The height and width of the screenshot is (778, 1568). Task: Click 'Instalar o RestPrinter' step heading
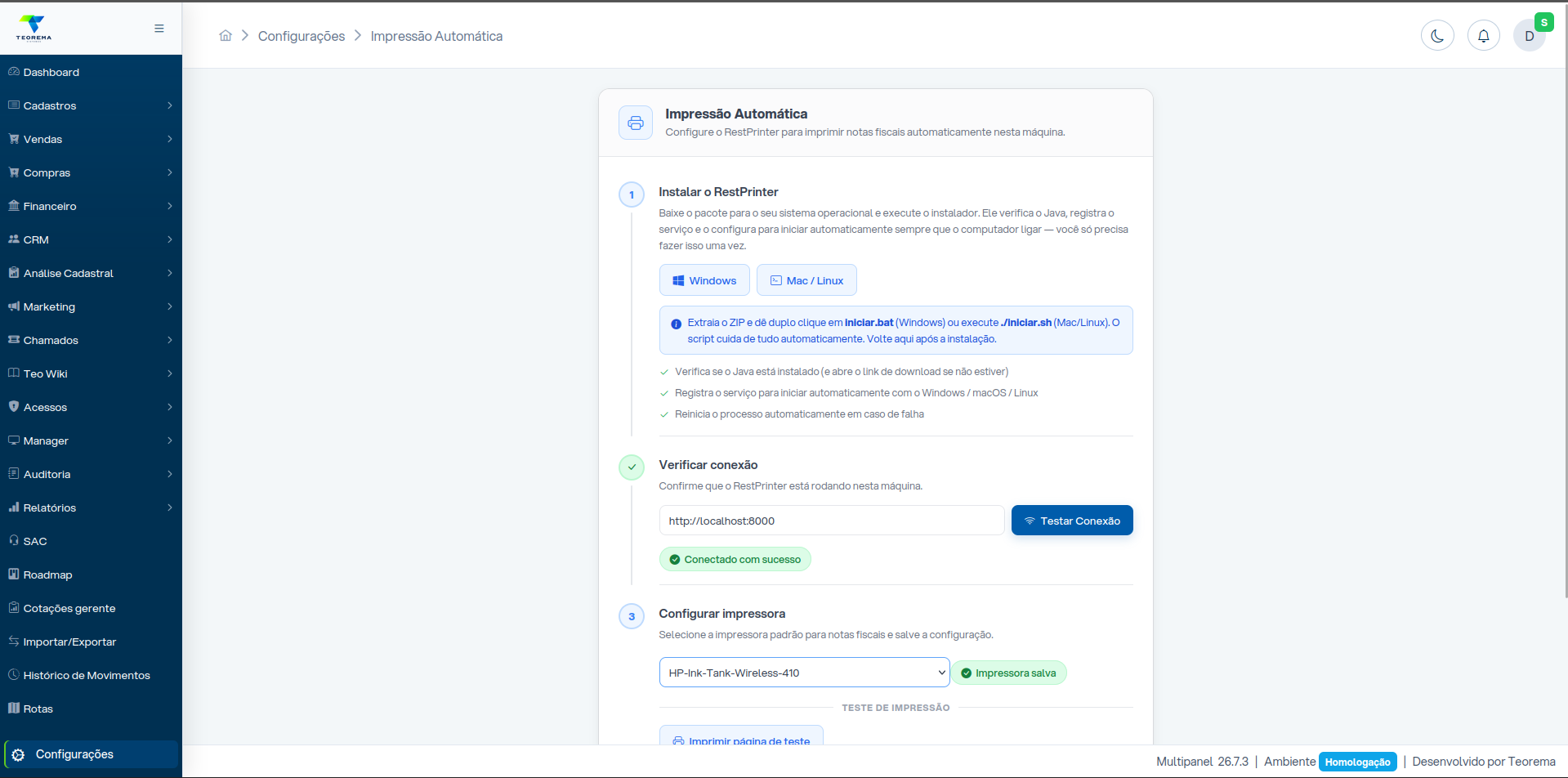(x=718, y=192)
